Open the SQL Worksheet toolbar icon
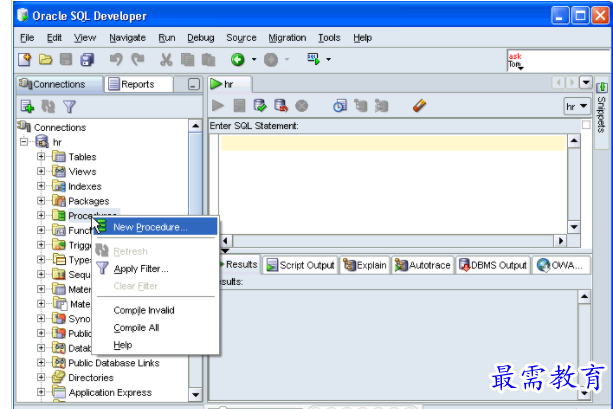Image resolution: width=613 pixels, height=409 pixels. tap(313, 59)
